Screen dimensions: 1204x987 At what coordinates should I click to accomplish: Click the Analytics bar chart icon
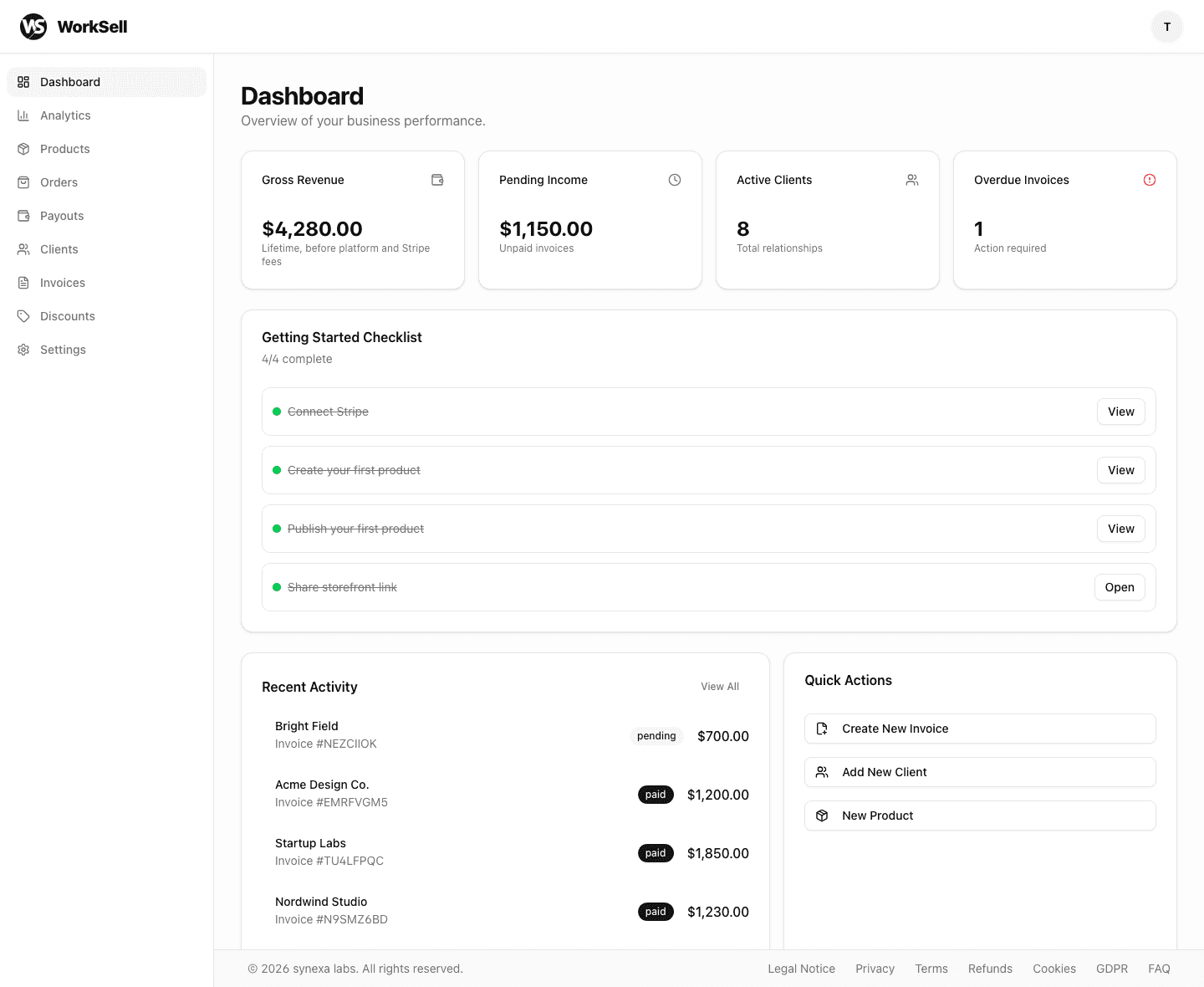[23, 115]
